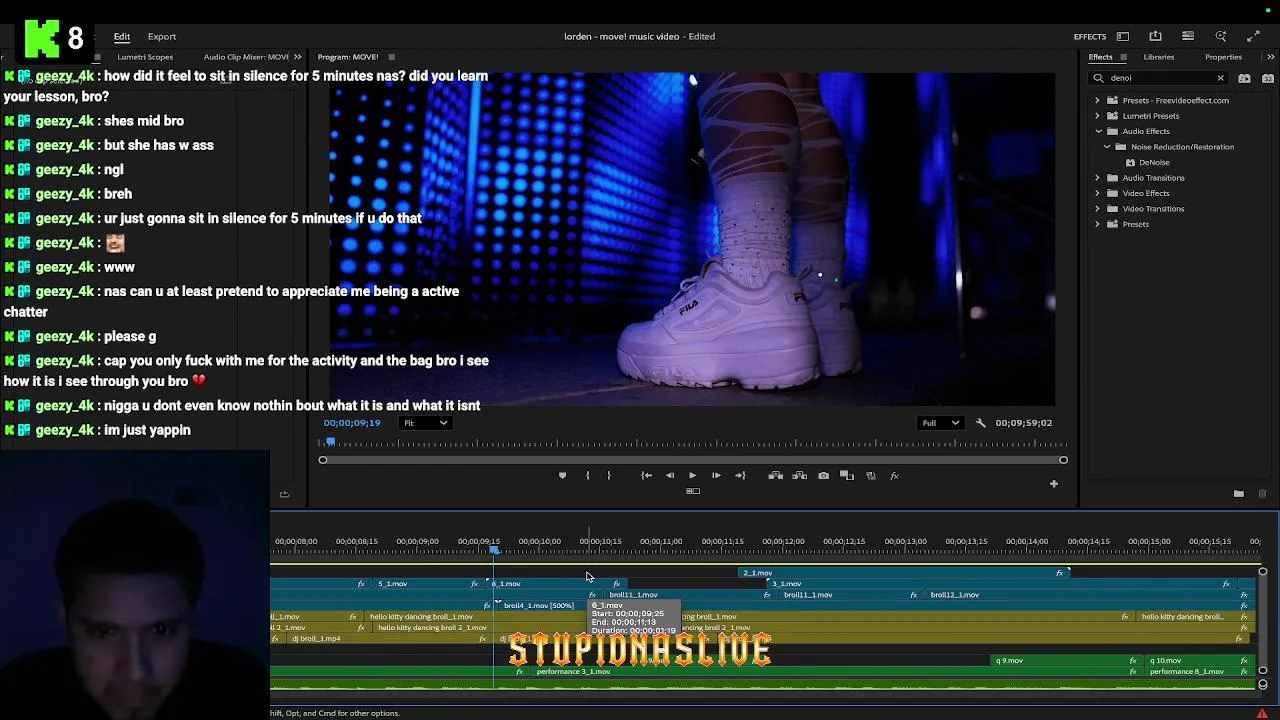This screenshot has width=1280, height=720.
Task: Open the button editor plus icon
Action: coord(1053,484)
